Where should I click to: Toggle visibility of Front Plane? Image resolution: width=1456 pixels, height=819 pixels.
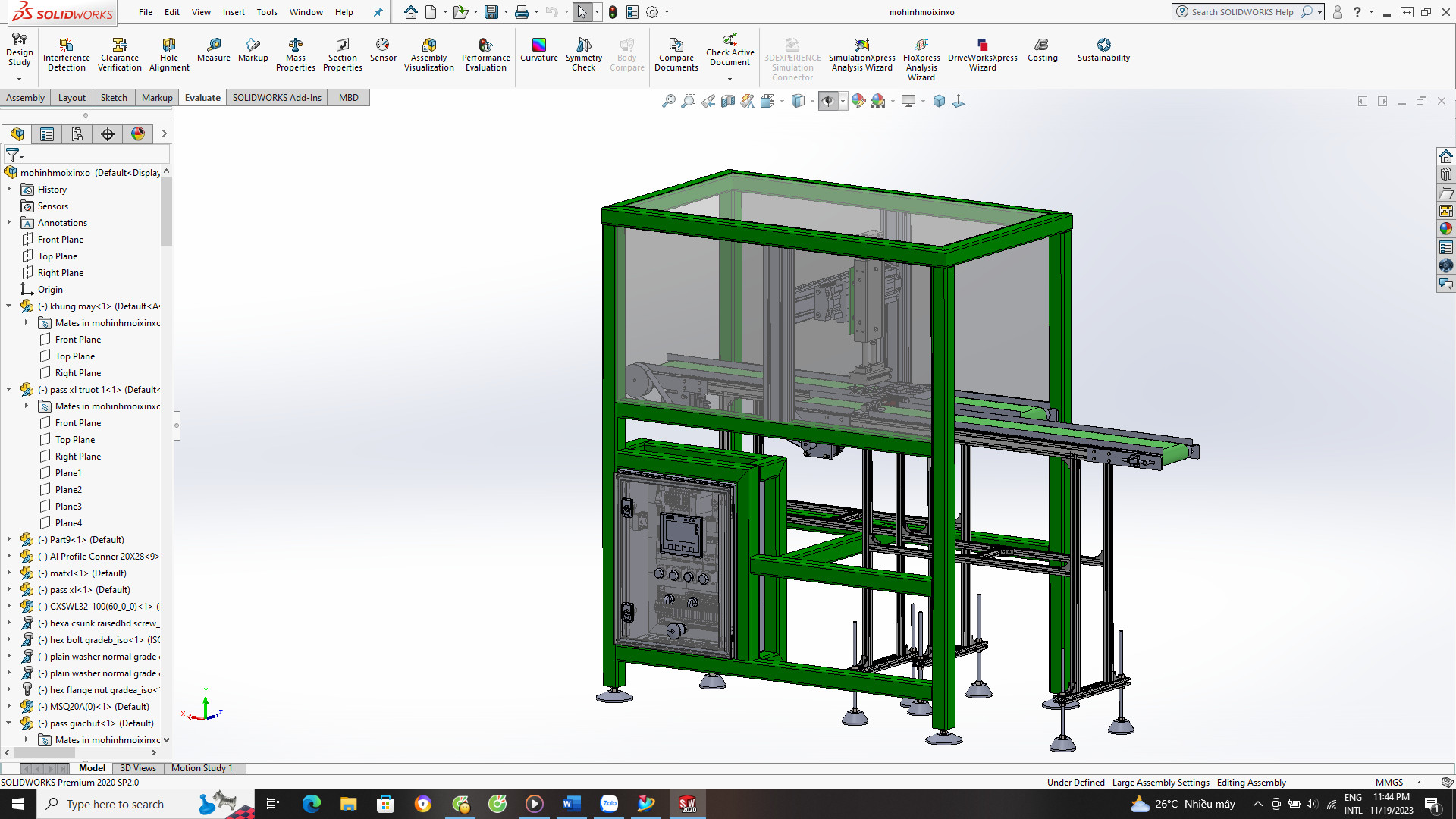(60, 239)
